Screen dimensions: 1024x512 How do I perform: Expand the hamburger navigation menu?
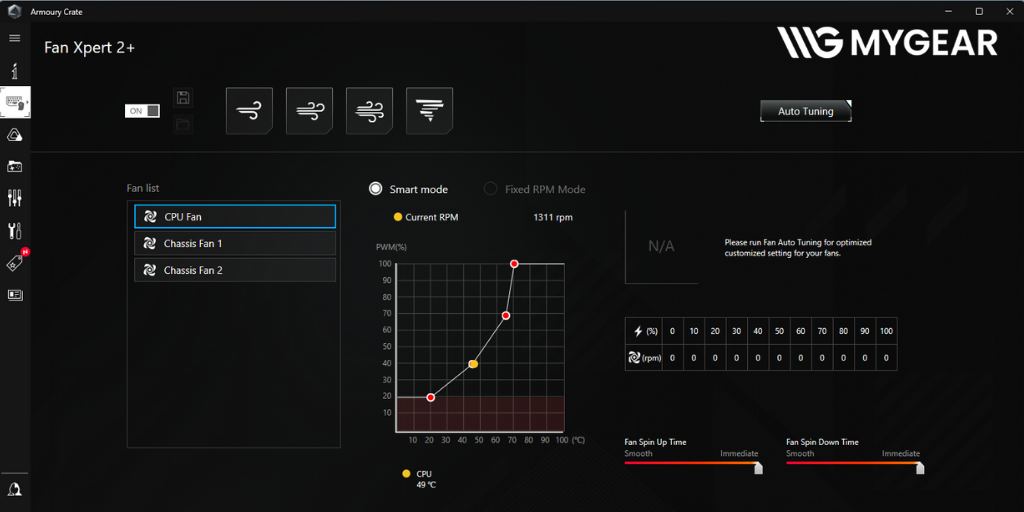[14, 38]
